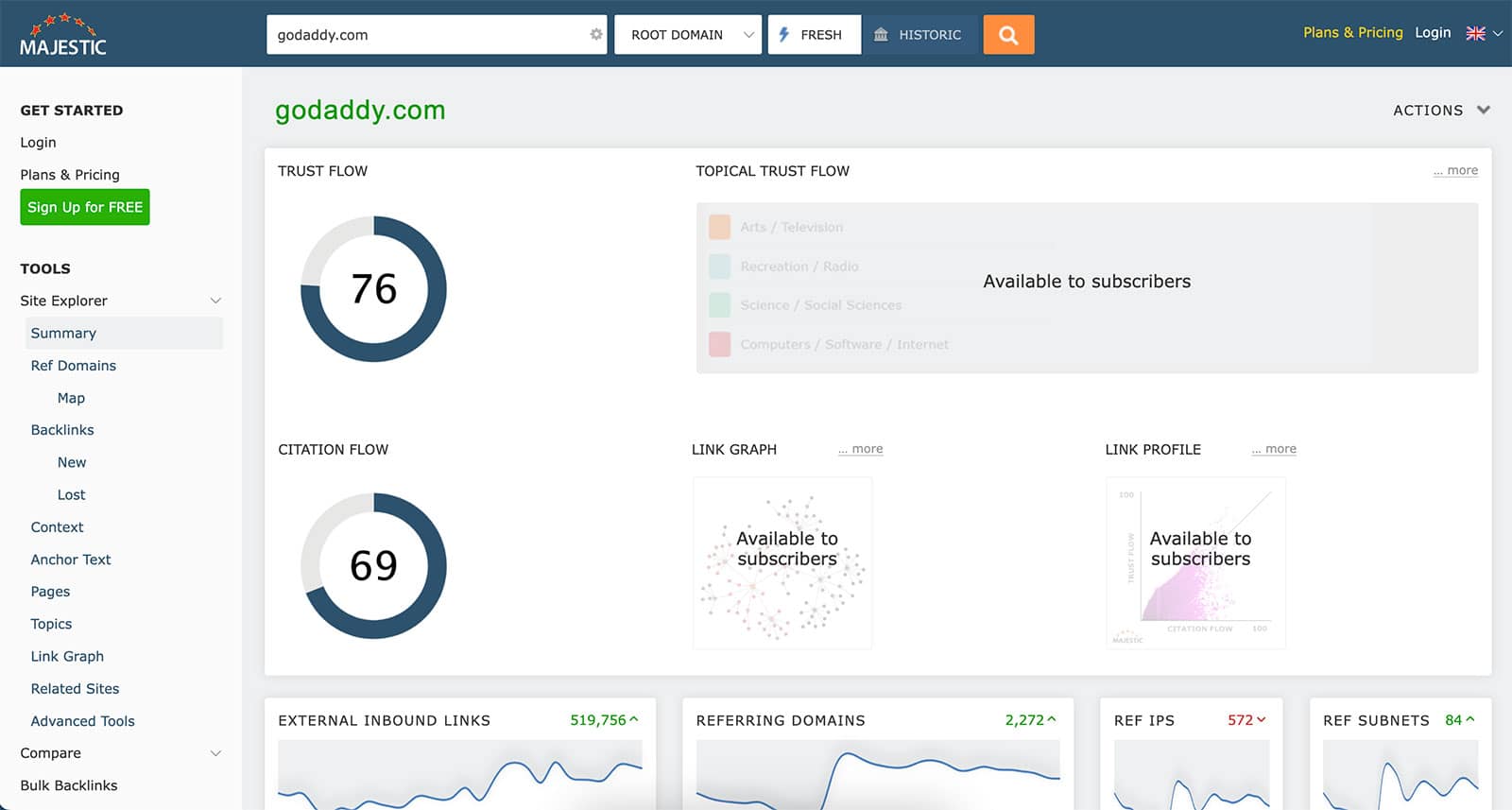The image size is (1512, 810).
Task: Select the Historic index option
Action: coord(919,35)
